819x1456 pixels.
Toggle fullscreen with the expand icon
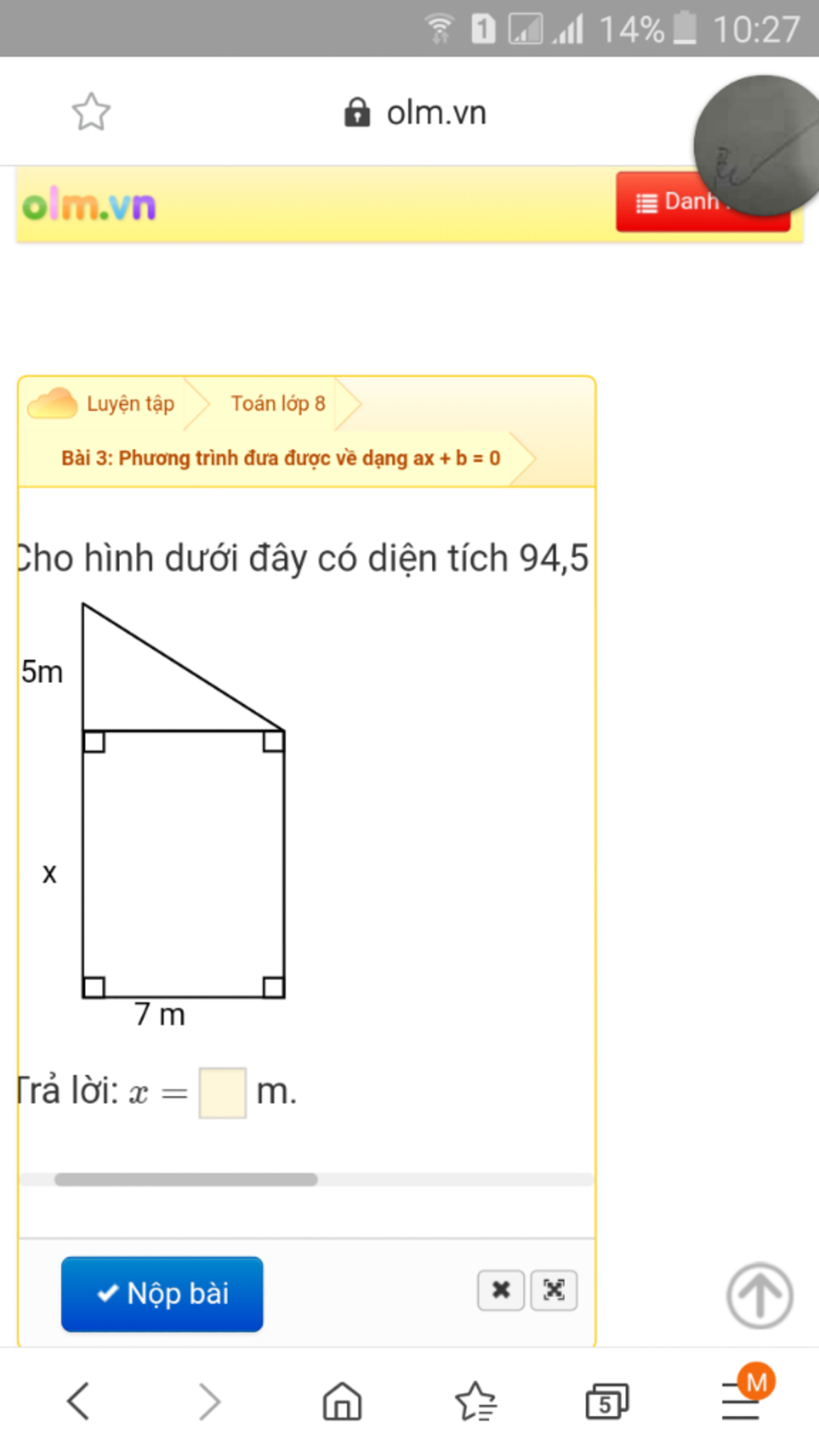554,1290
